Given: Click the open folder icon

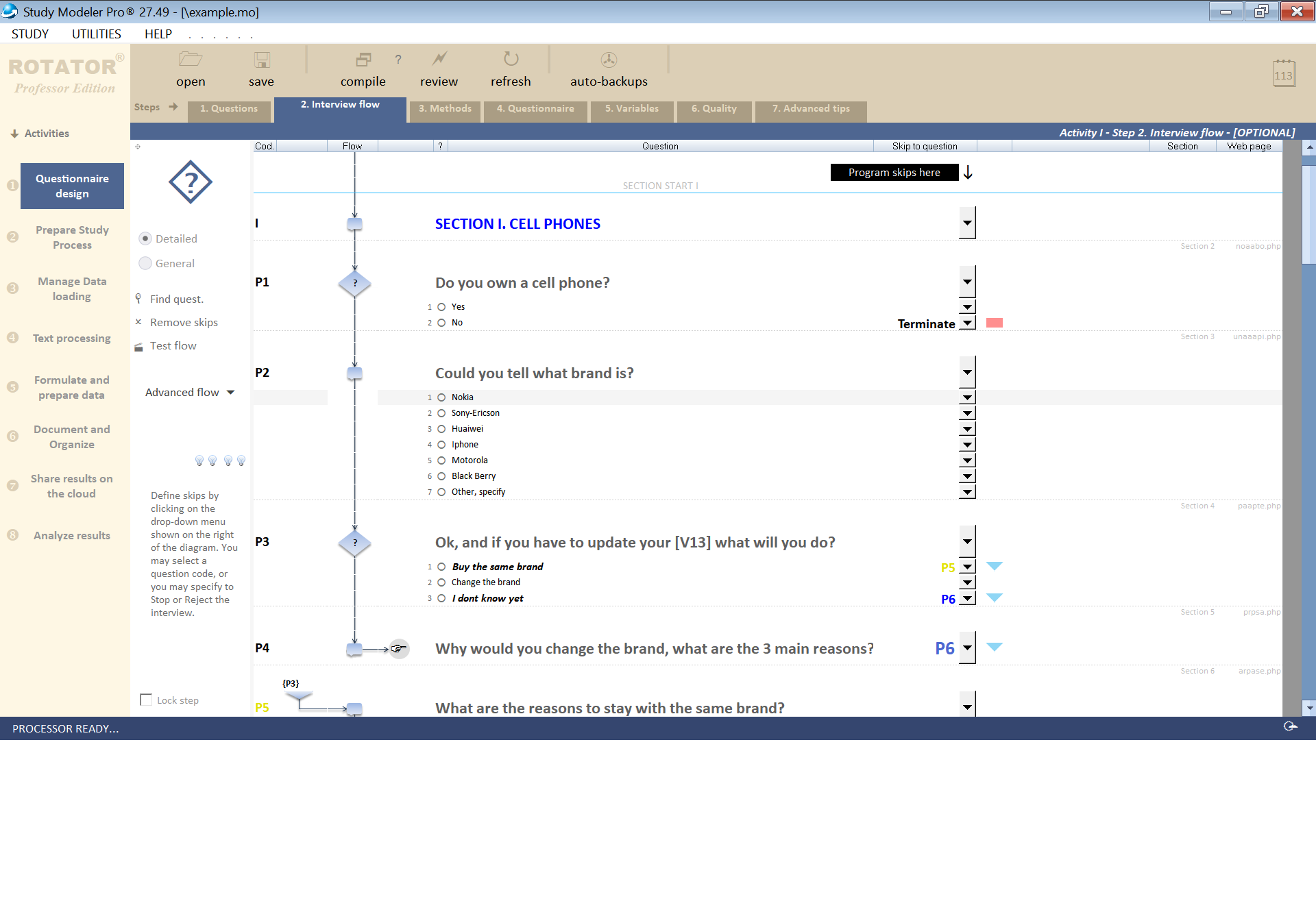Looking at the screenshot, I should tap(190, 60).
